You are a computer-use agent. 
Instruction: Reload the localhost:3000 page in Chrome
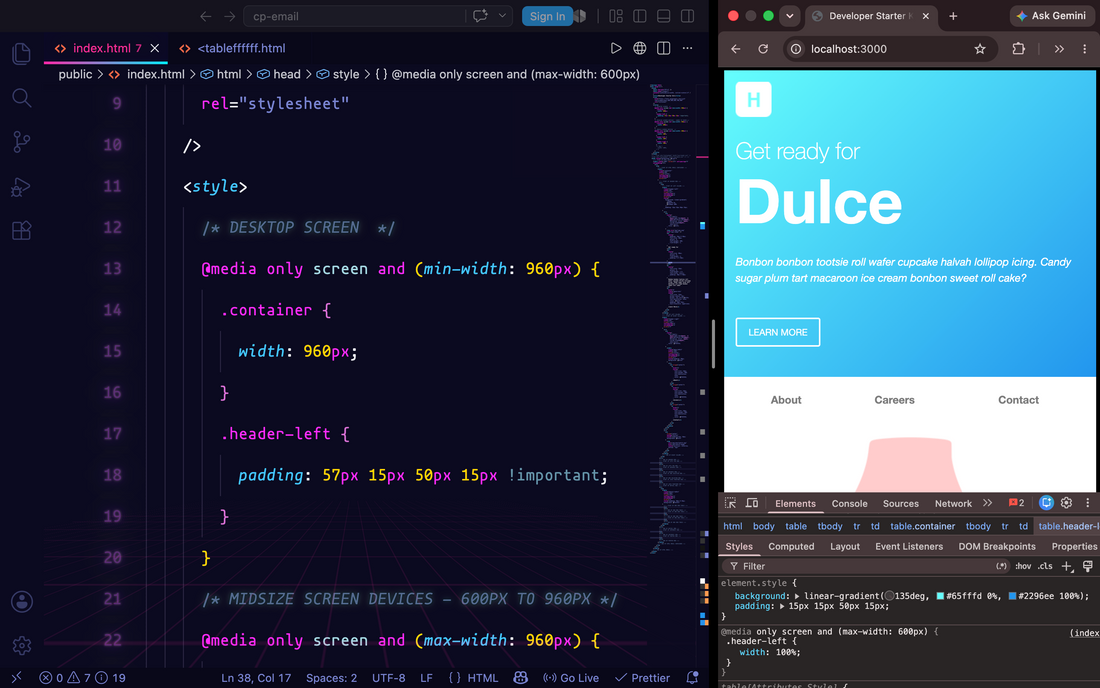click(x=763, y=49)
